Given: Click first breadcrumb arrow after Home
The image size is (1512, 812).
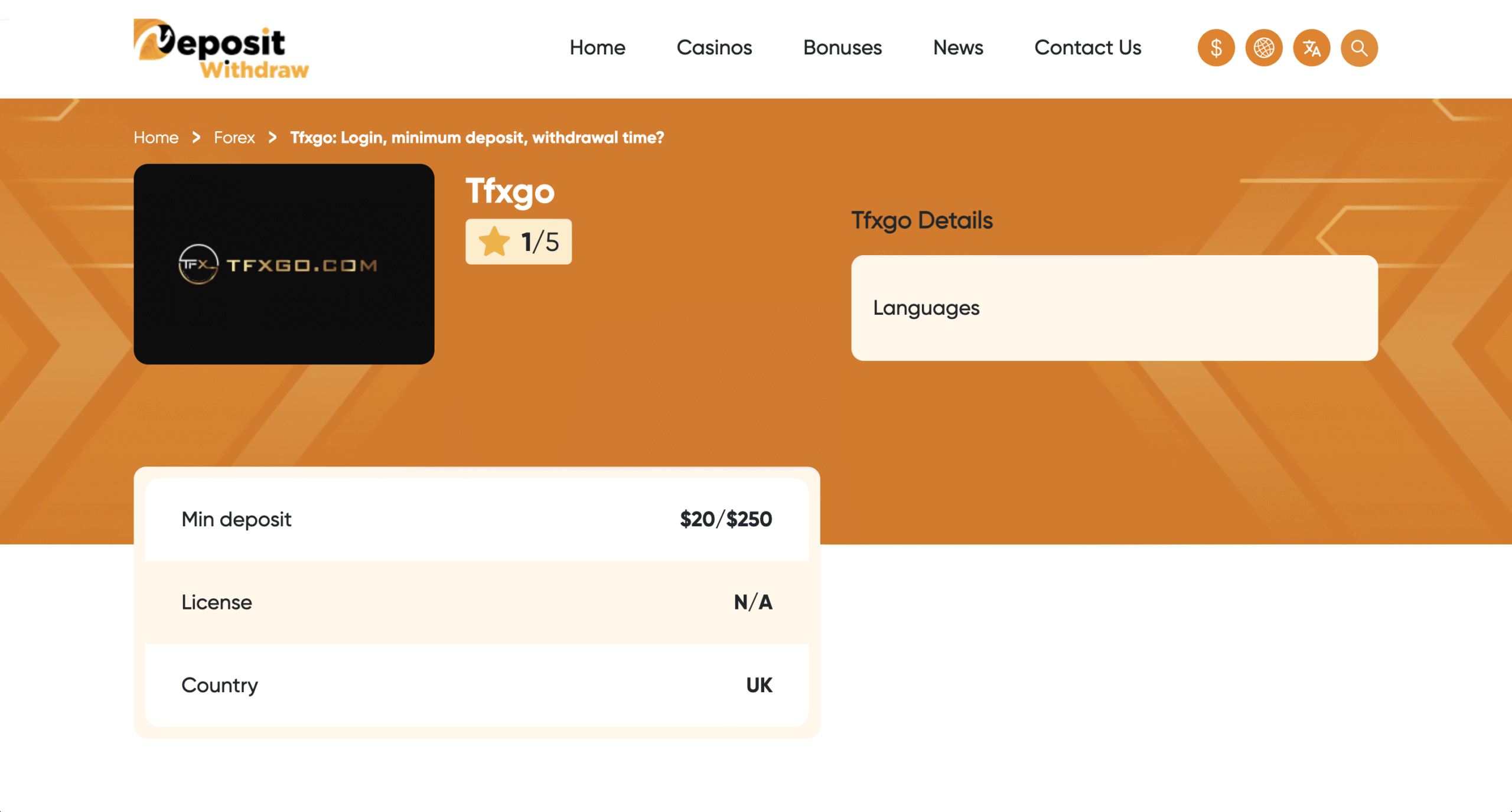Looking at the screenshot, I should pyautogui.click(x=196, y=138).
